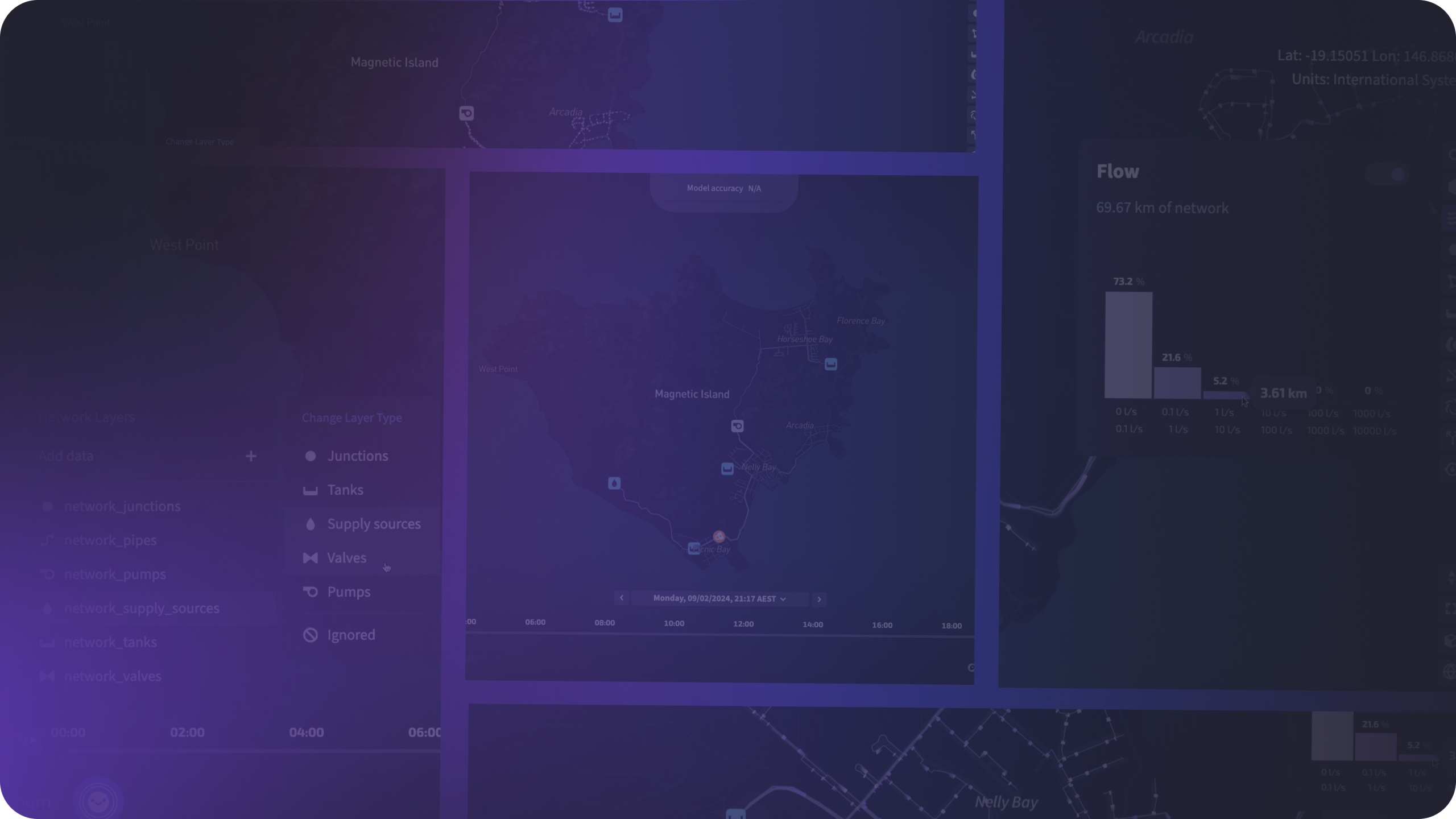
Task: Set layer type to Ignored
Action: tap(350, 635)
